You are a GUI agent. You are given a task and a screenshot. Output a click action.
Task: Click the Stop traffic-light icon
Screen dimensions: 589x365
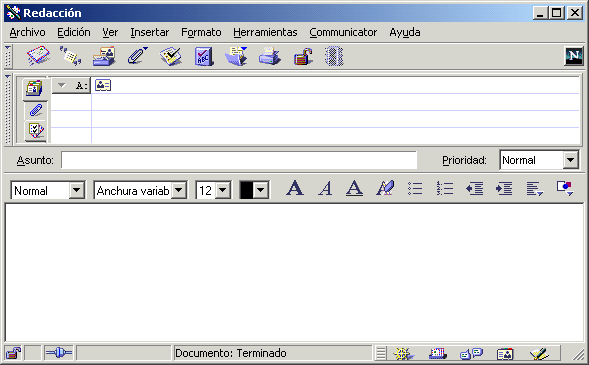[x=334, y=56]
